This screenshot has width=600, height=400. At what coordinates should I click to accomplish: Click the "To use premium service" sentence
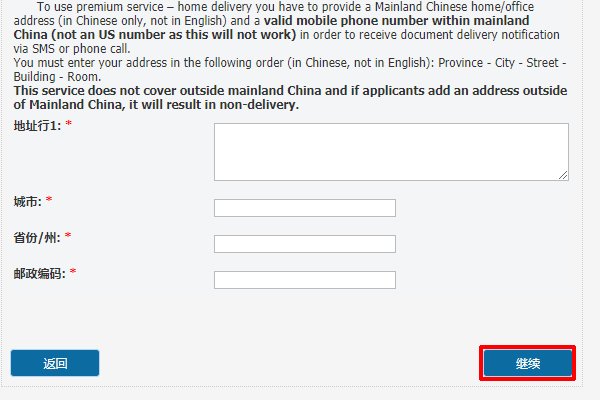[100, 6]
